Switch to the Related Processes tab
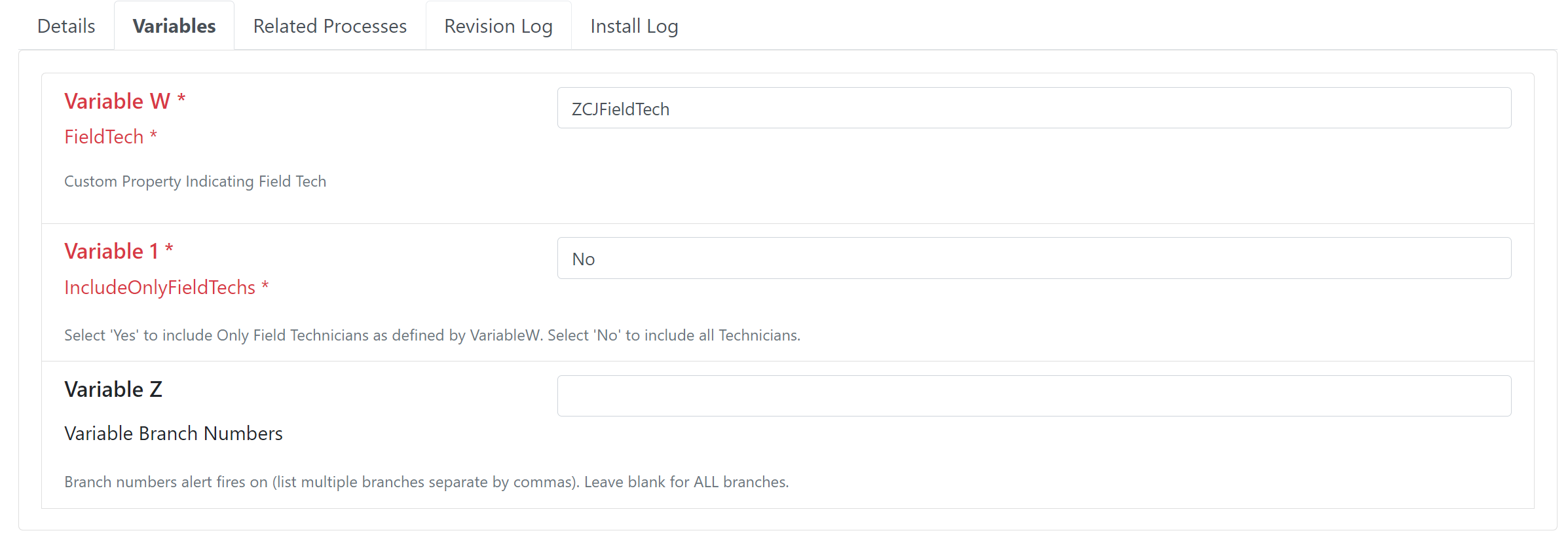Screen dimensions: 1568x537 [330, 26]
